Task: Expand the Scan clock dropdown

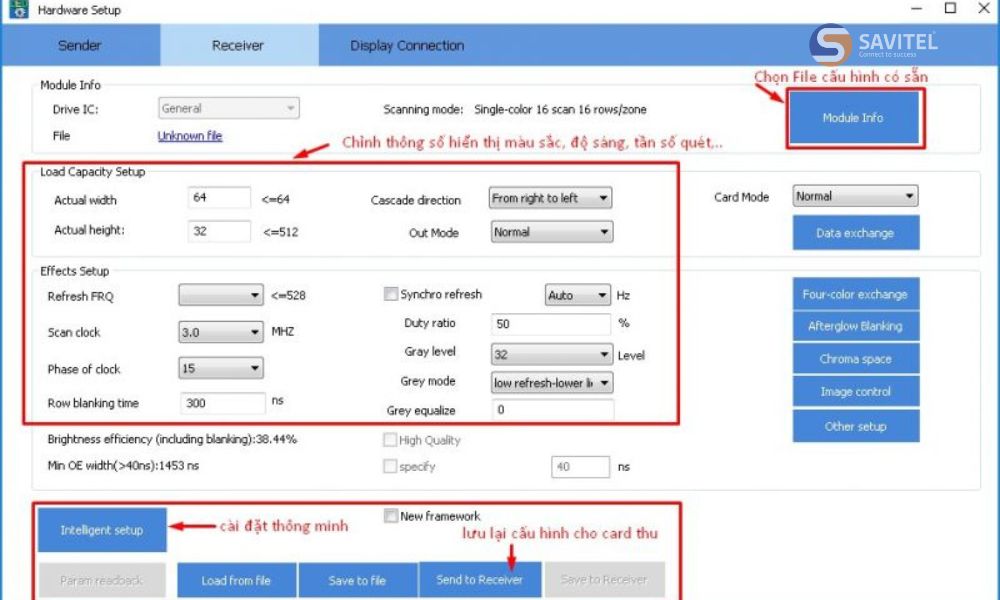Action: click(221, 333)
